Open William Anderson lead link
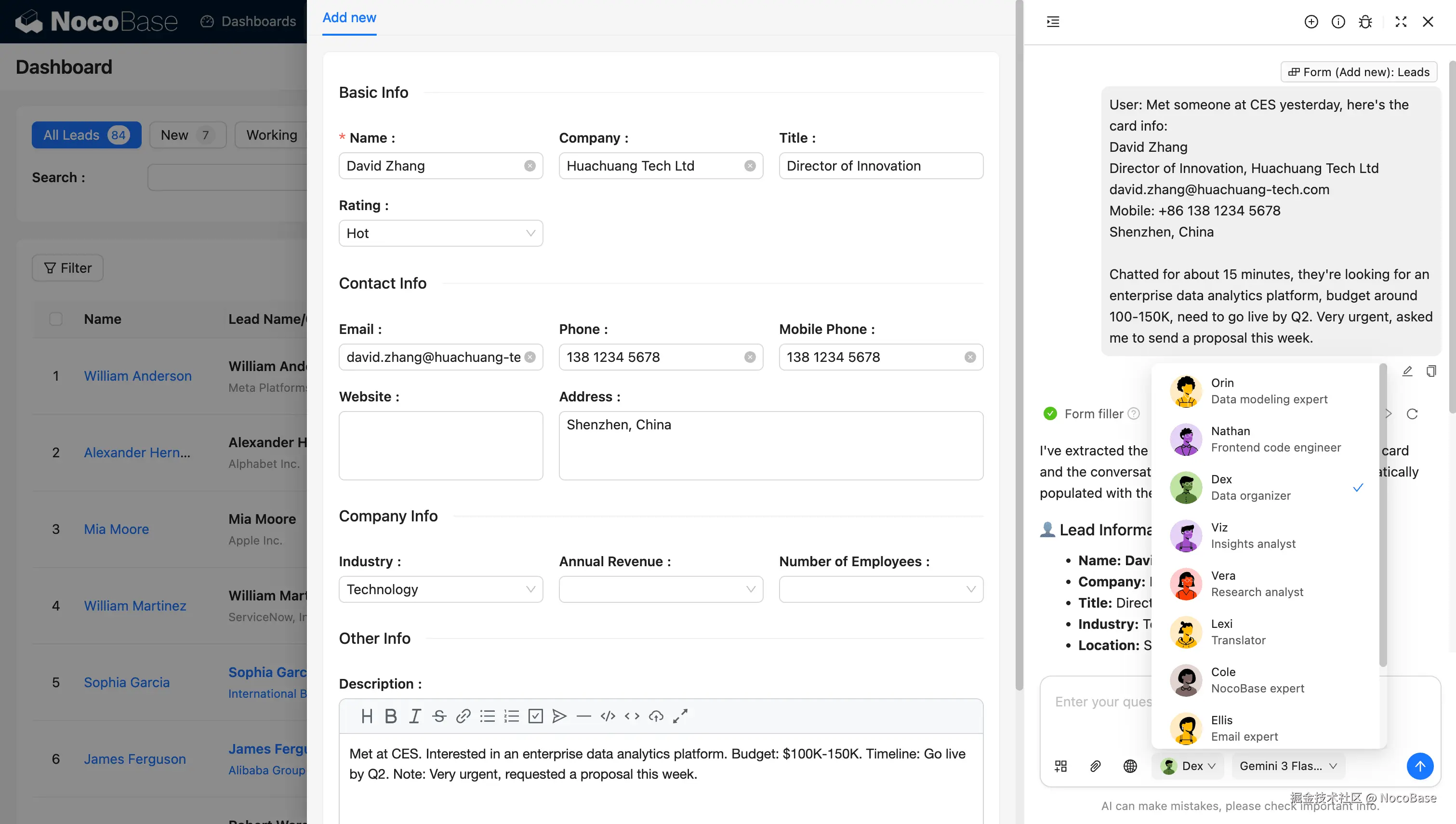Image resolution: width=1456 pixels, height=824 pixels. [x=137, y=376]
